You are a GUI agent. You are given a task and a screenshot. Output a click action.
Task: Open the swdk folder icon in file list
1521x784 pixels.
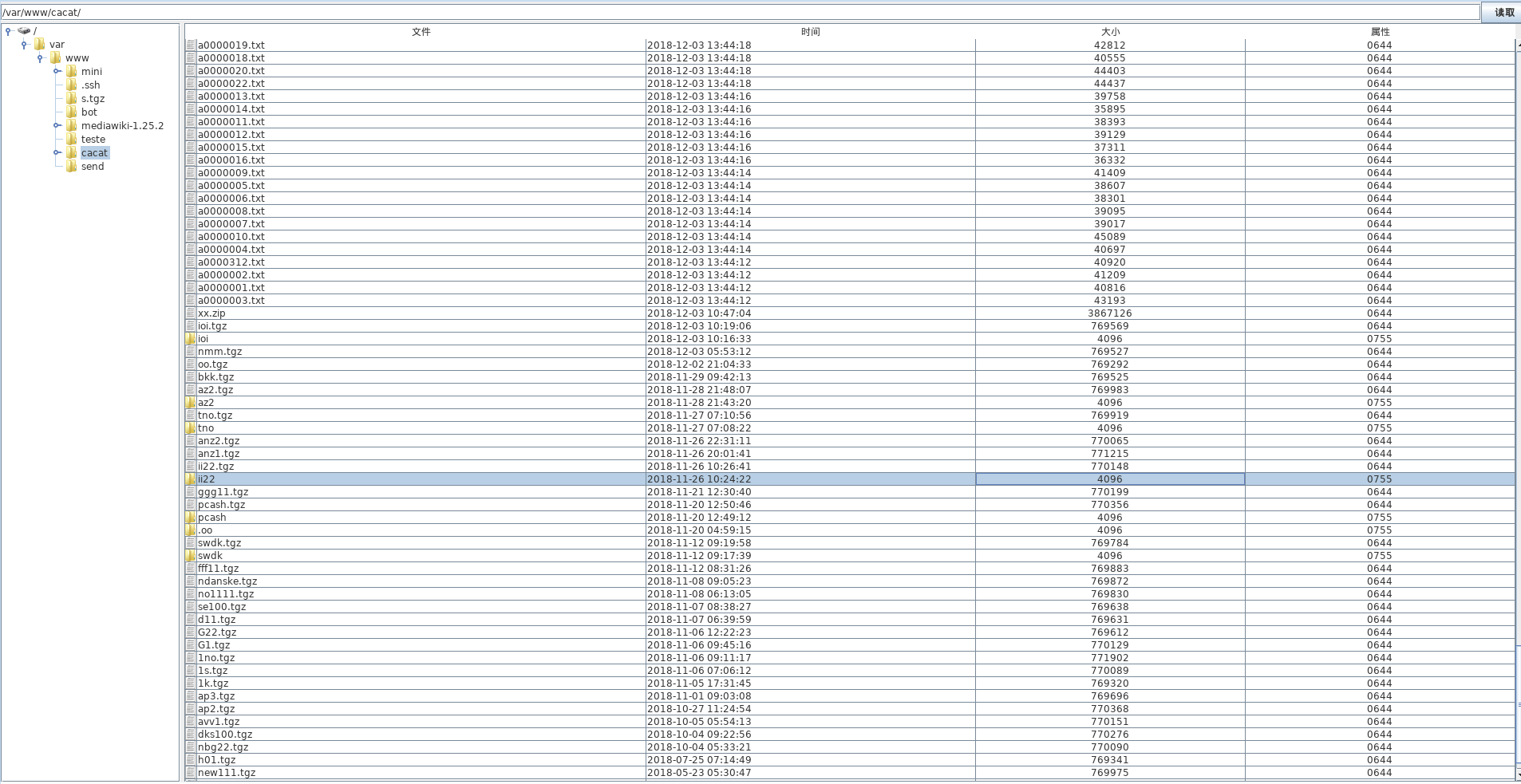[191, 556]
